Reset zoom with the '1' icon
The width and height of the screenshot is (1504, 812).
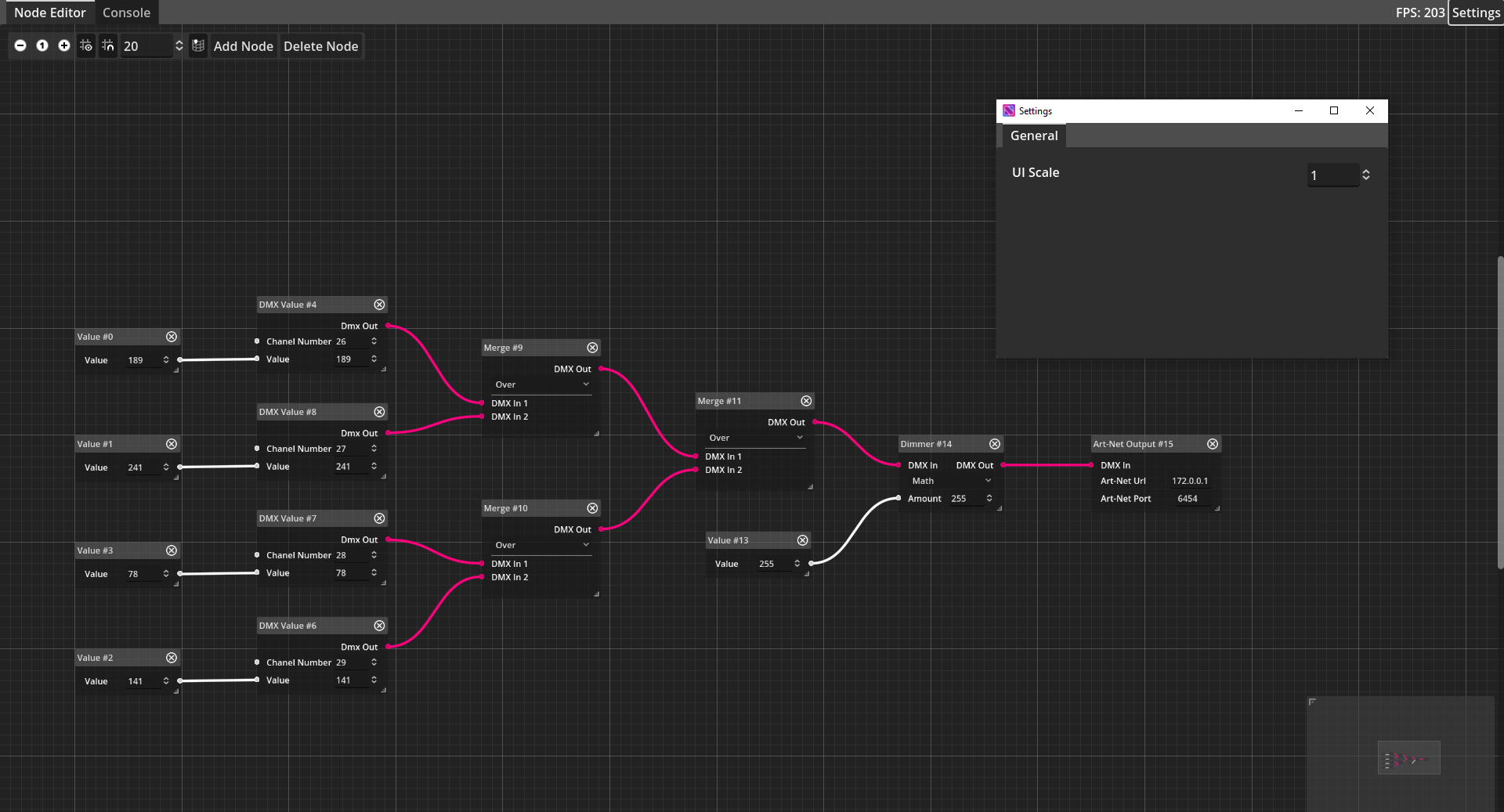coord(42,45)
